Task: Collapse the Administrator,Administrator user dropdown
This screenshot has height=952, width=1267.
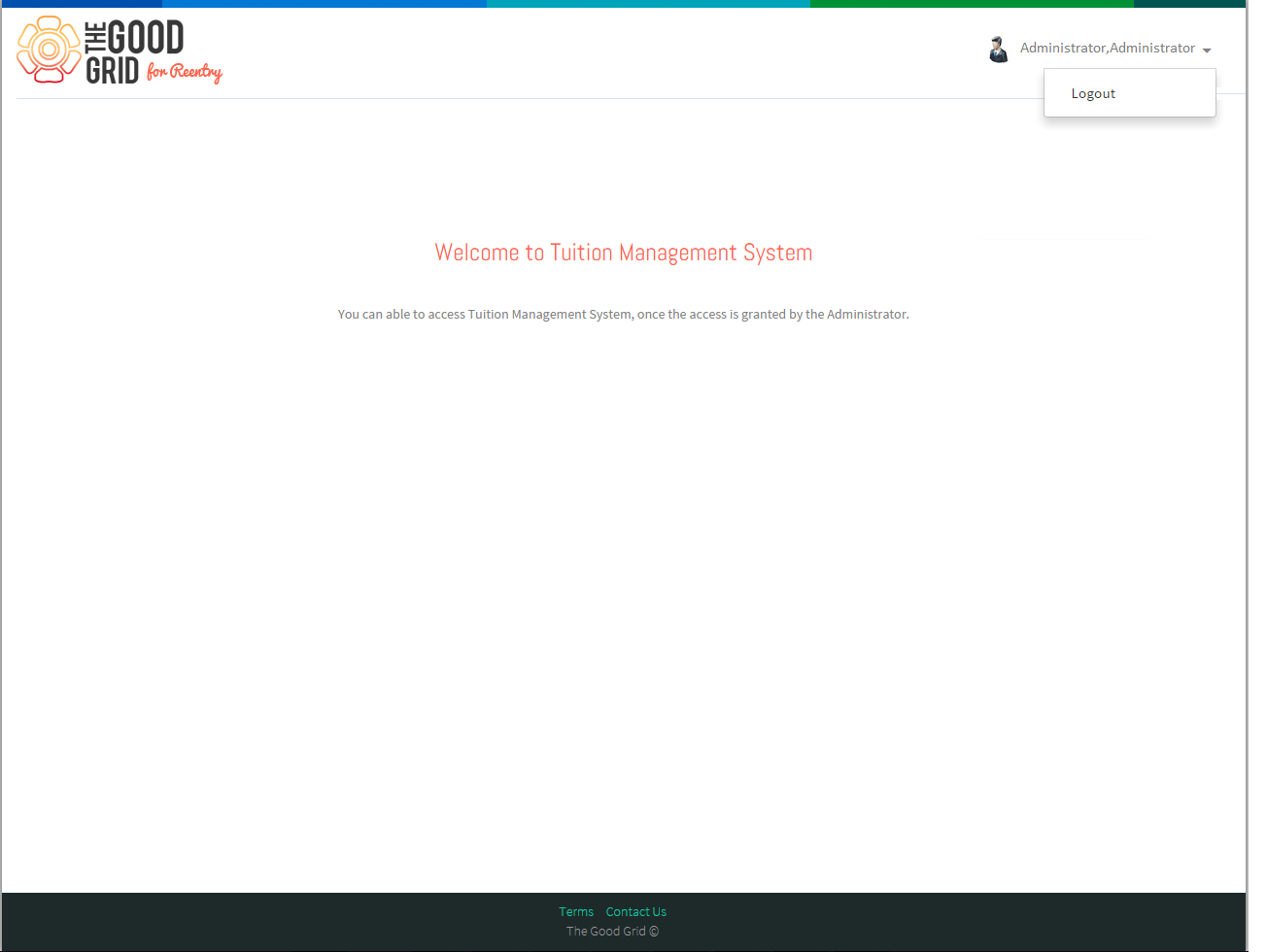Action: click(x=1114, y=48)
